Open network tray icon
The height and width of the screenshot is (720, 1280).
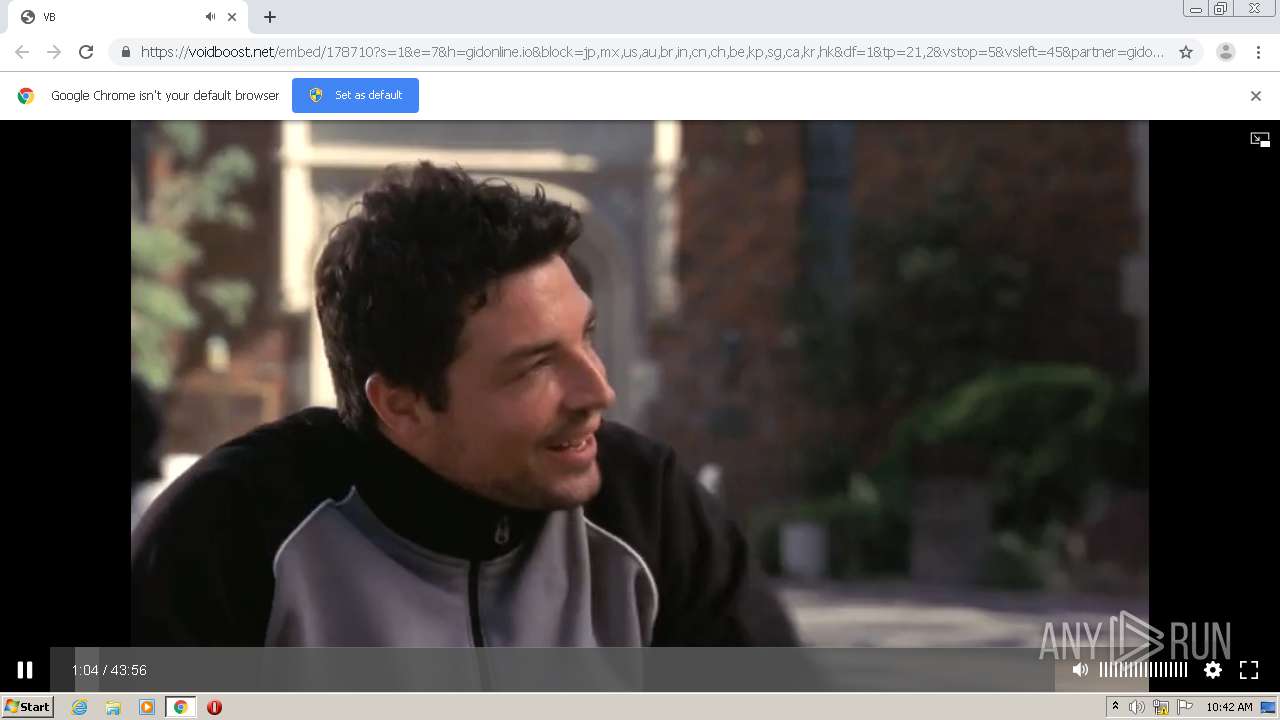[x=1161, y=707]
